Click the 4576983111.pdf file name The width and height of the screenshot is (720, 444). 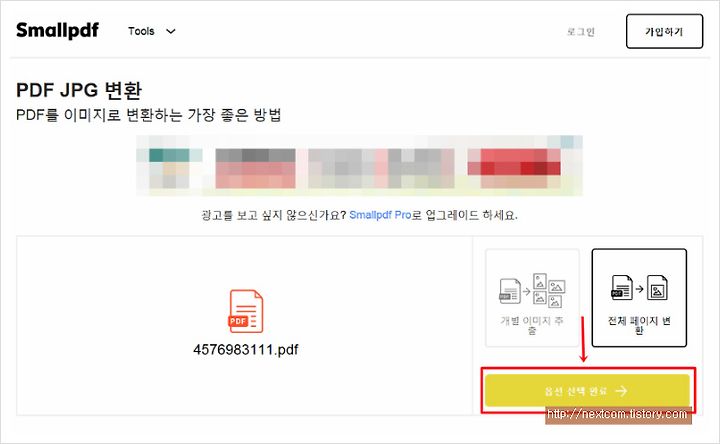point(246,350)
